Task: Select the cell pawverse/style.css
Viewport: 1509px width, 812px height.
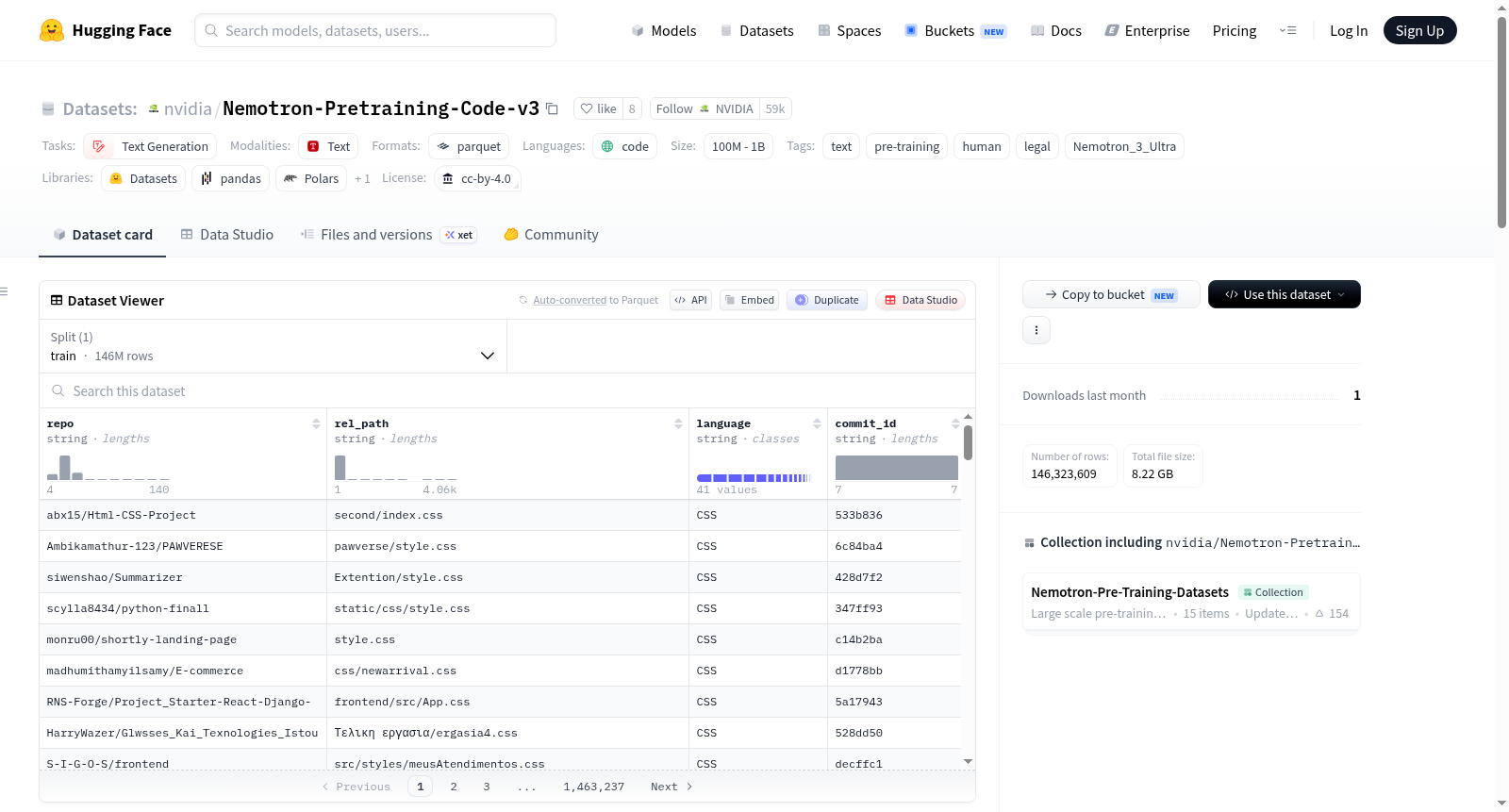Action: coord(507,546)
